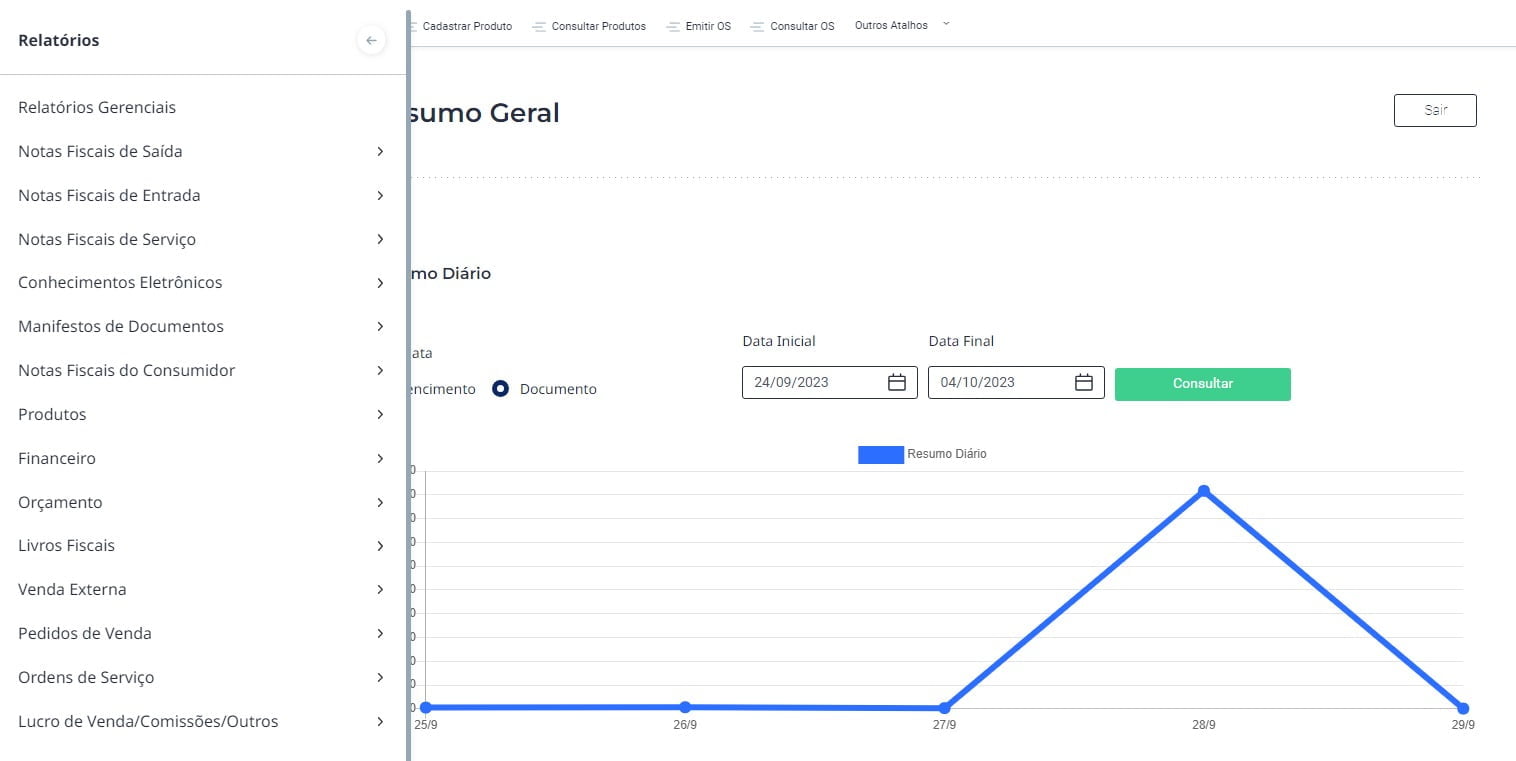Click the 28/9 peak data point

point(1203,491)
